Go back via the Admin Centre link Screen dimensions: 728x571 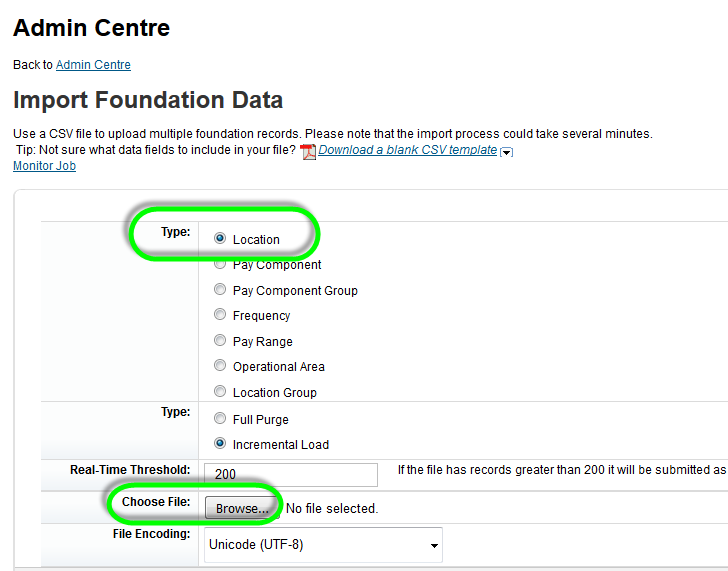(x=93, y=65)
